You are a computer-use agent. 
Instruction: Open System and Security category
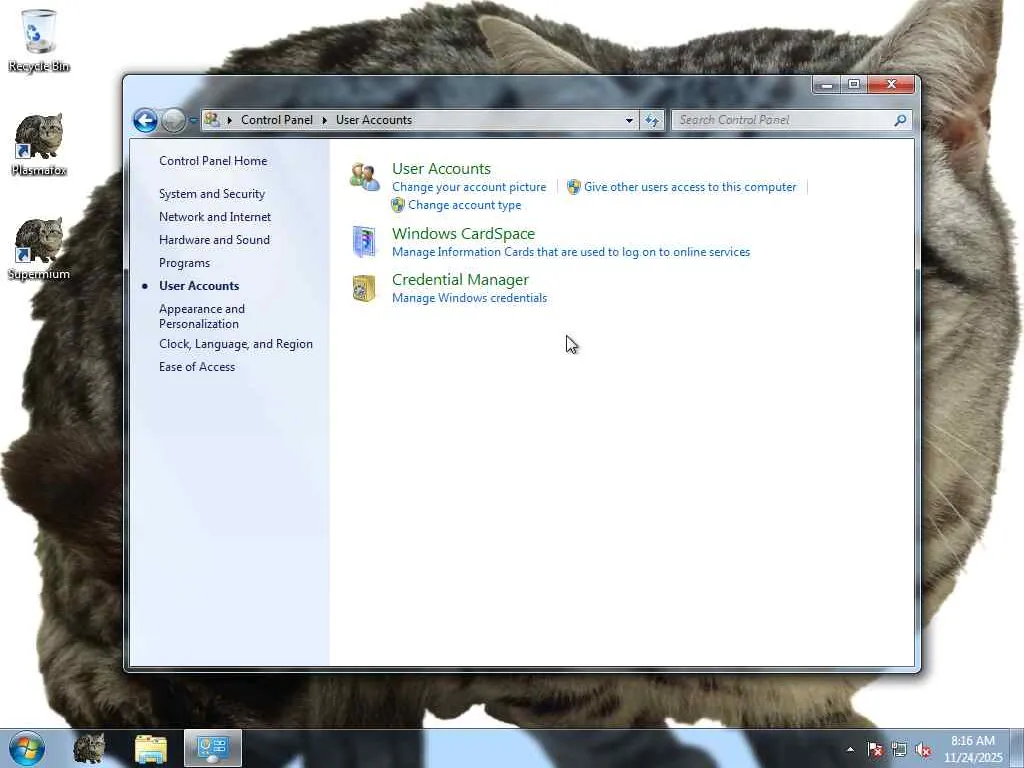212,194
